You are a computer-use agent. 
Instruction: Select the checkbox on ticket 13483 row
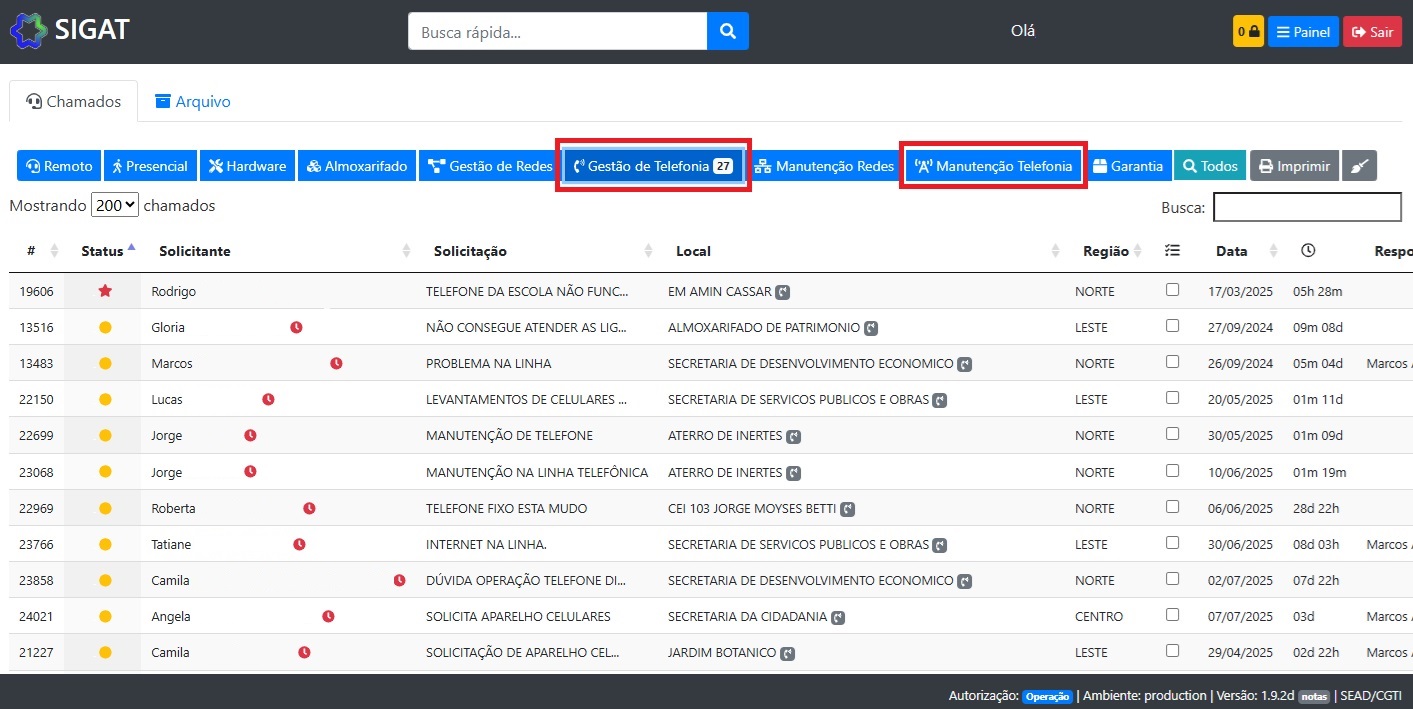click(1172, 362)
